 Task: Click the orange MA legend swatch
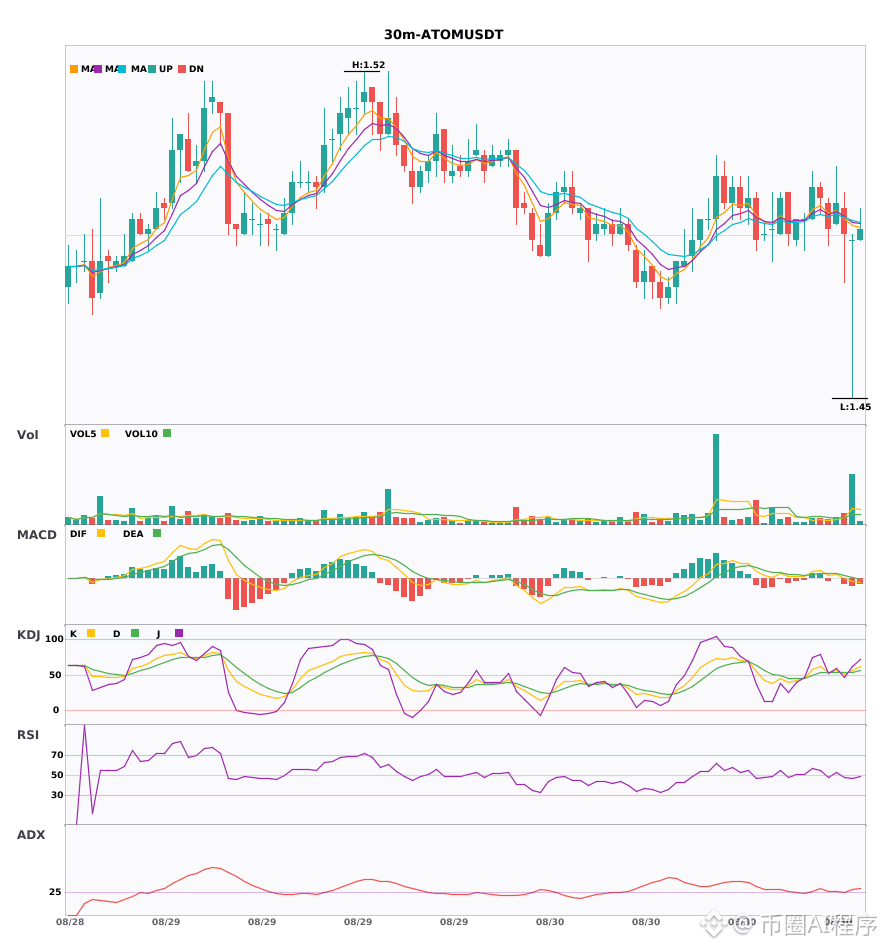(x=74, y=69)
